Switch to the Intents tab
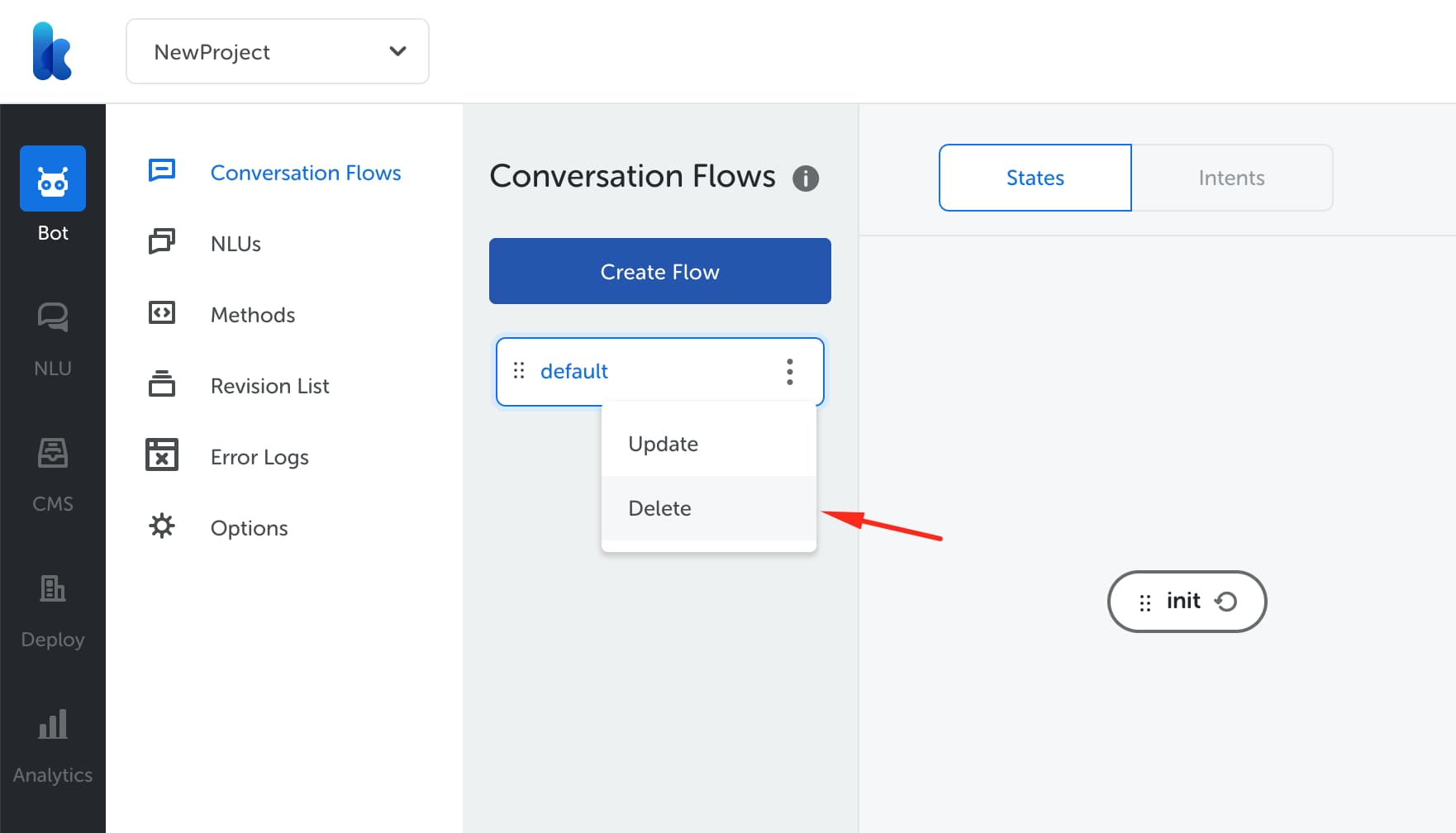Image resolution: width=1456 pixels, height=833 pixels. [x=1231, y=178]
